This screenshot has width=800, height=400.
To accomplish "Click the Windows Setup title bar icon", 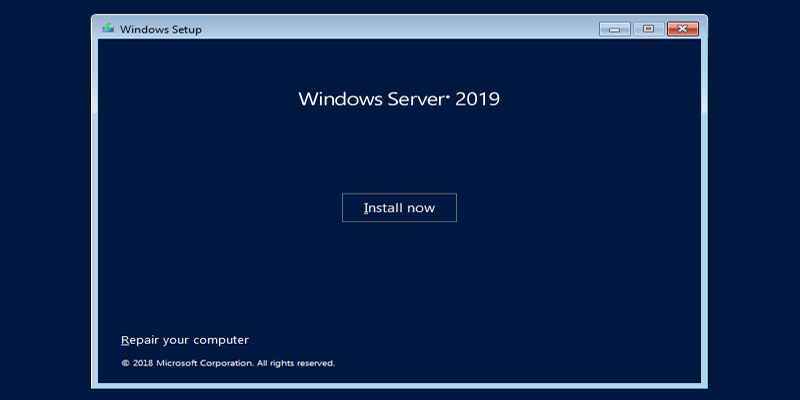I will click(x=108, y=29).
